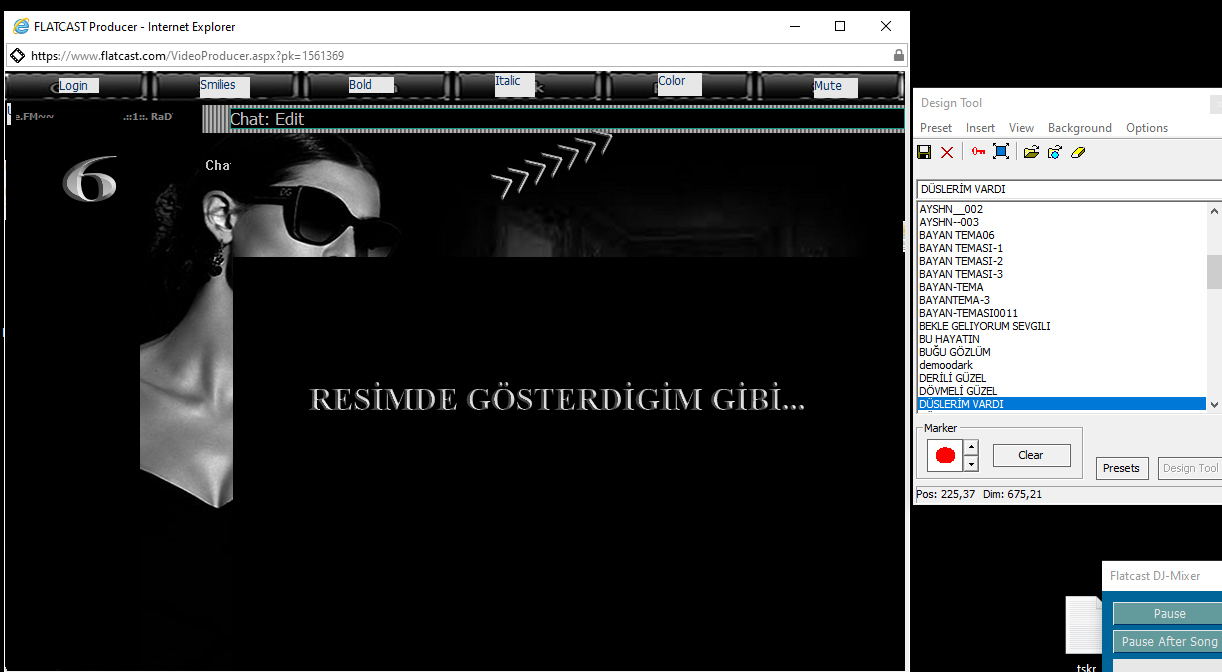Decrease marker with down stepper arrow
Viewport: 1222px width, 672px height.
971,464
